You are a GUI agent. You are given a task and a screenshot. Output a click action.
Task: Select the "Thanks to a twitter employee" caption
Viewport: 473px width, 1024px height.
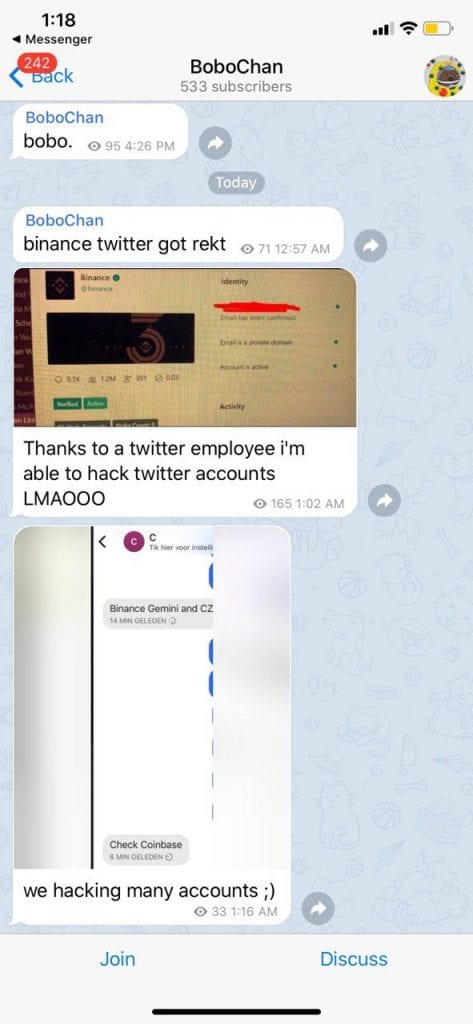(x=163, y=473)
